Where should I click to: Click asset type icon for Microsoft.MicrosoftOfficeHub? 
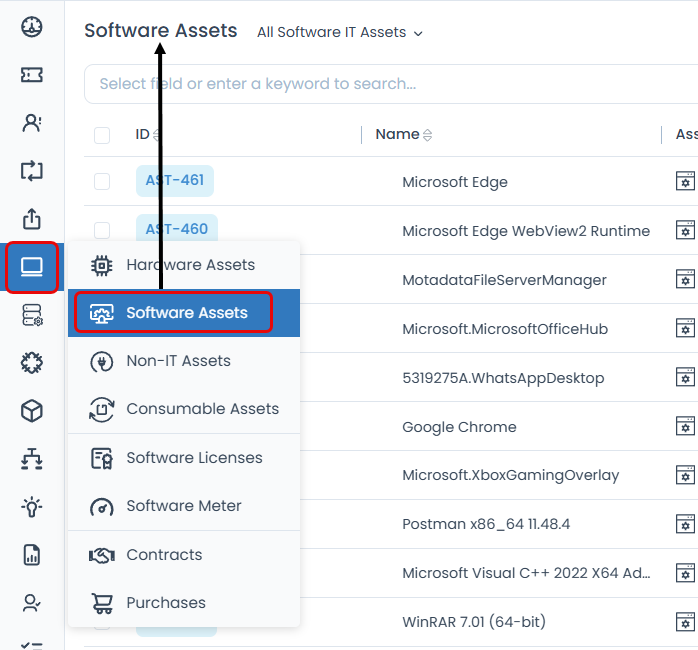click(685, 328)
